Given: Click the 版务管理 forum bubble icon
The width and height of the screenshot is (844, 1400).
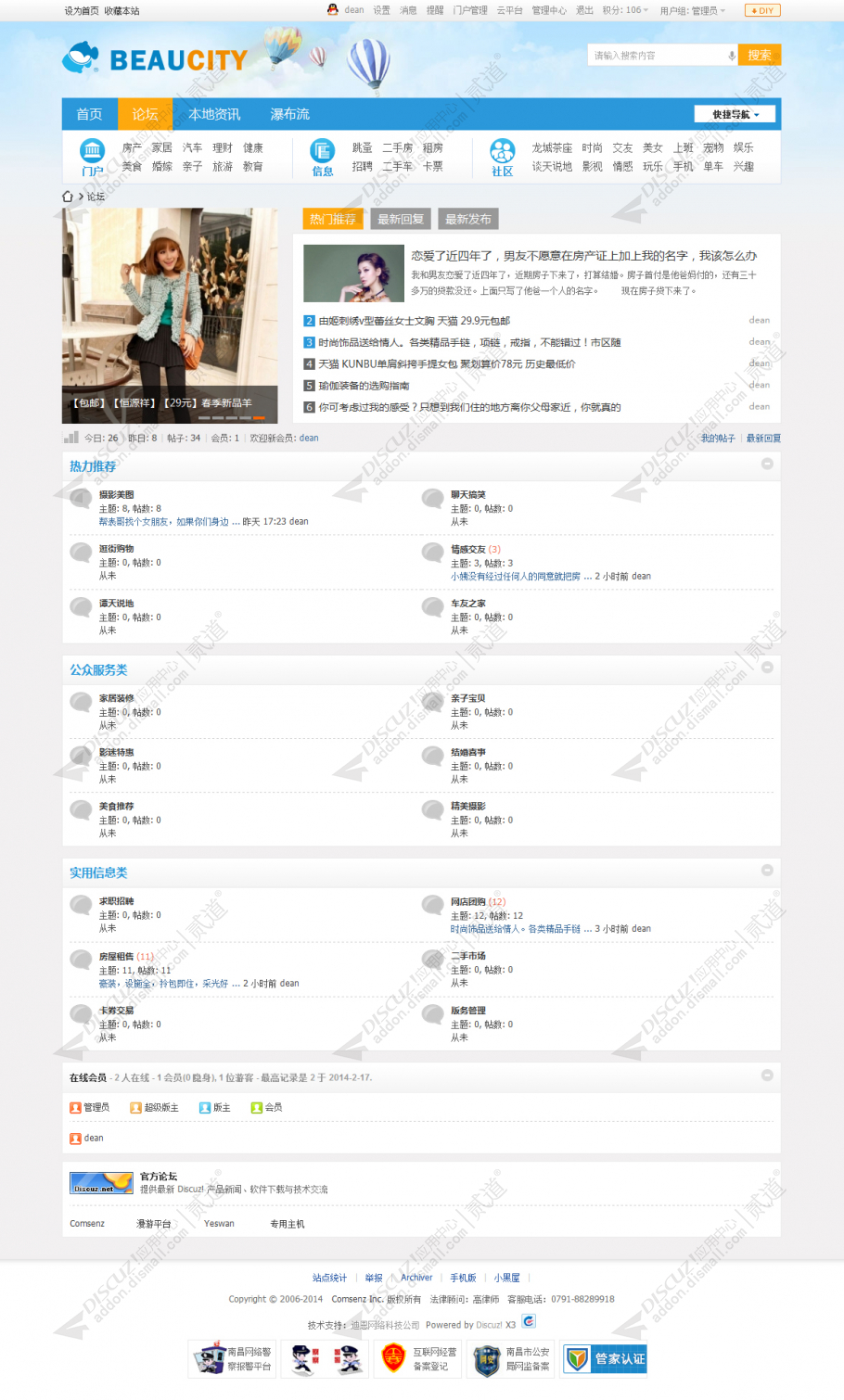Looking at the screenshot, I should coord(433,1015).
